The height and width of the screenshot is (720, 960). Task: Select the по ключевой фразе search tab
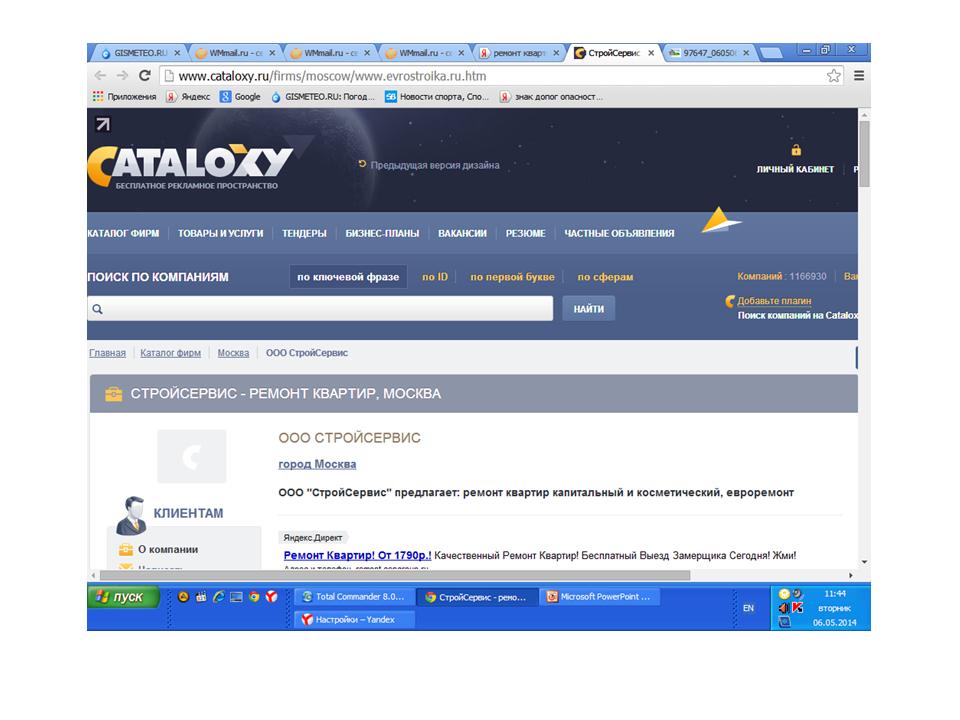tap(348, 277)
